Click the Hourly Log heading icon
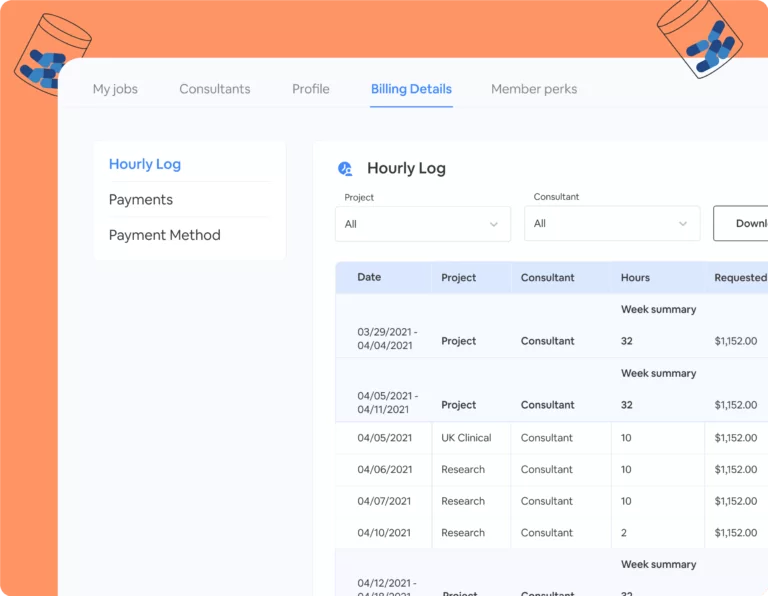768x596 pixels. click(345, 168)
